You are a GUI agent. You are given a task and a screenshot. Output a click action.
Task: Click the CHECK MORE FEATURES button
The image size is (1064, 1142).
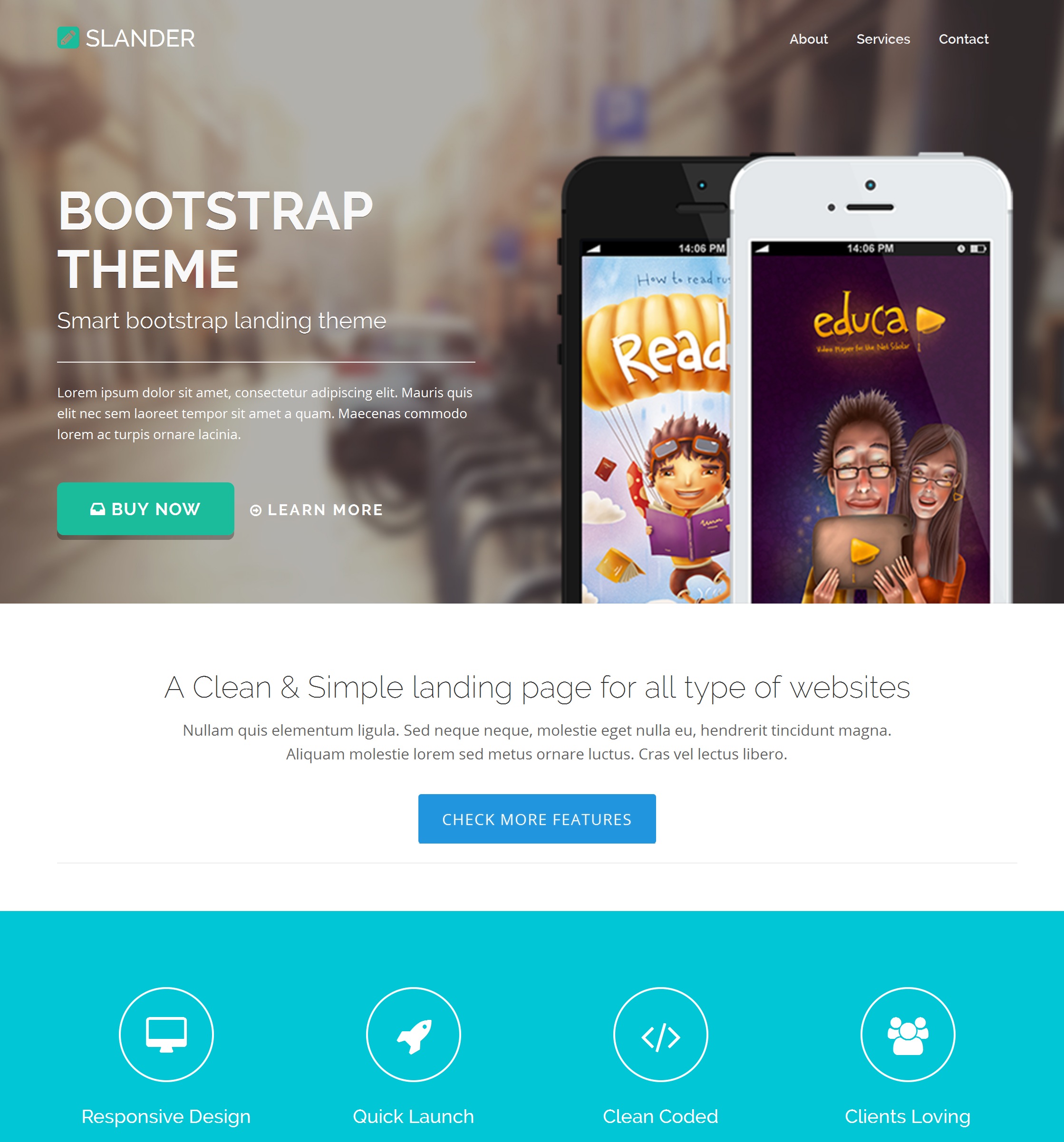click(x=537, y=819)
